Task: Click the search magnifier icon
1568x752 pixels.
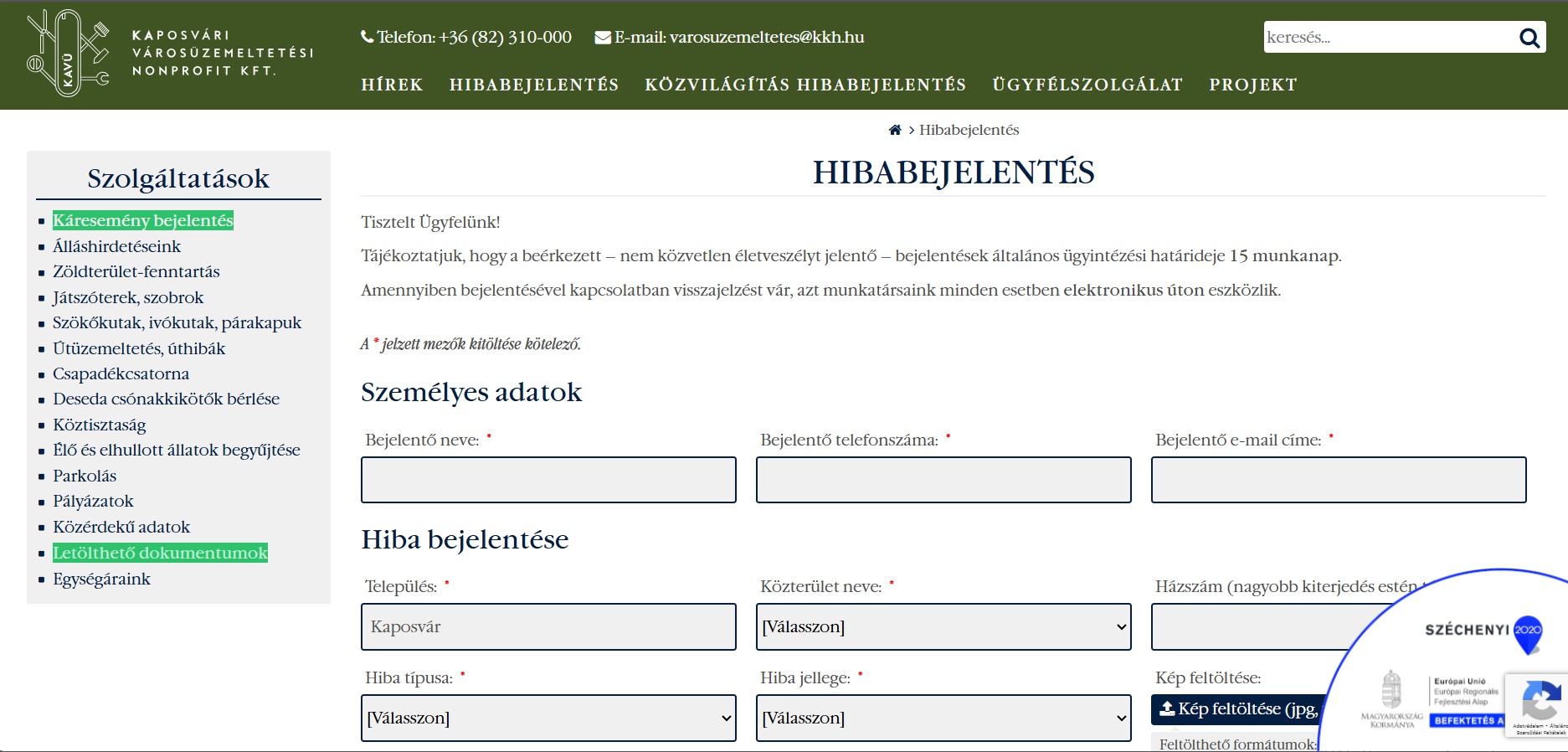Action: [x=1529, y=38]
